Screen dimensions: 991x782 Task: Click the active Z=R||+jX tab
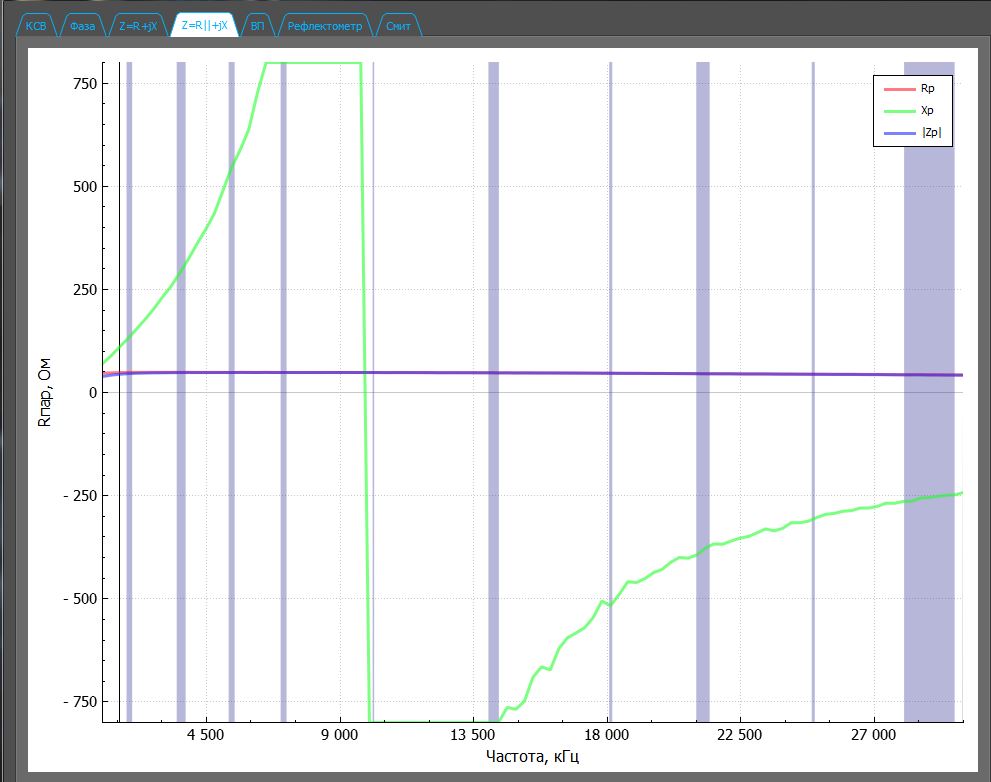coord(204,26)
